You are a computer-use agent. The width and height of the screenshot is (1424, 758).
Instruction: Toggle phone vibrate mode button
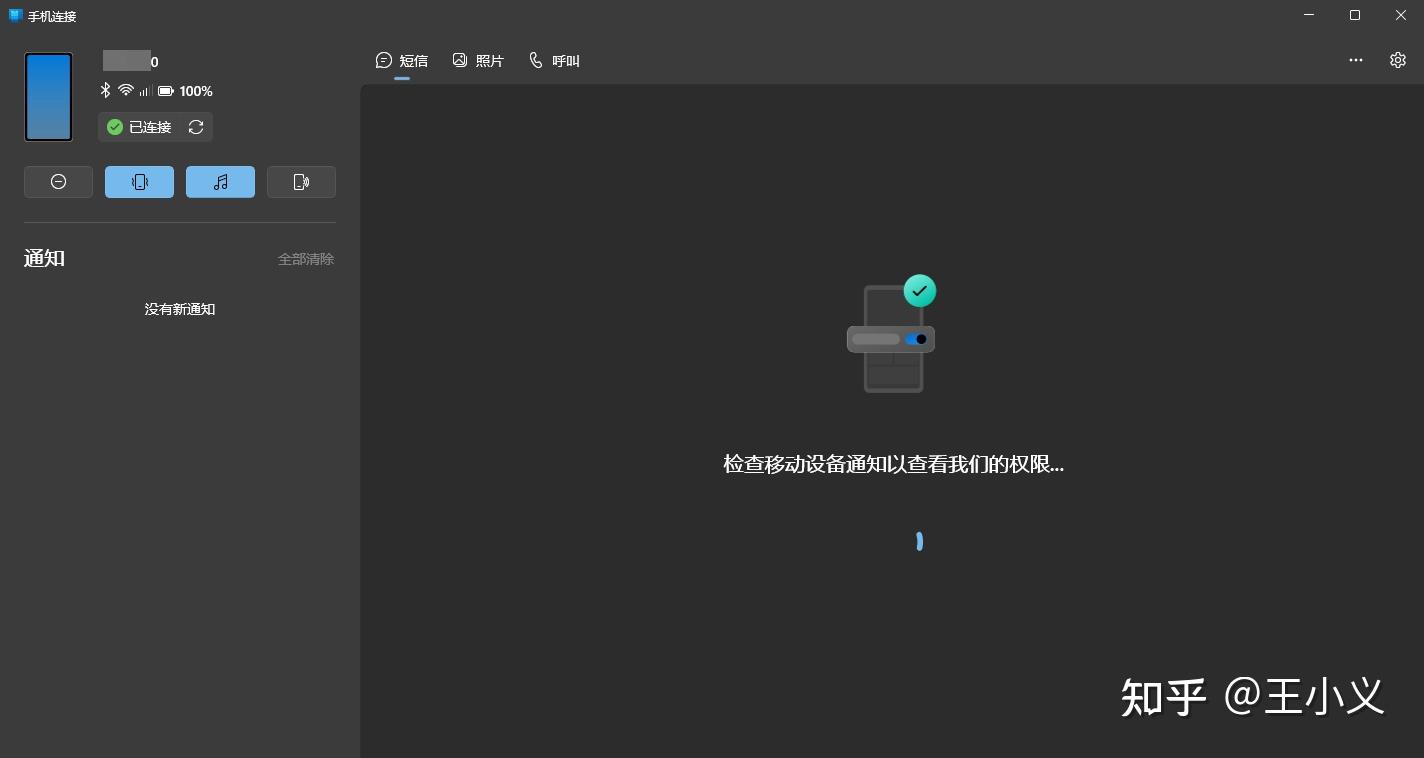click(139, 182)
